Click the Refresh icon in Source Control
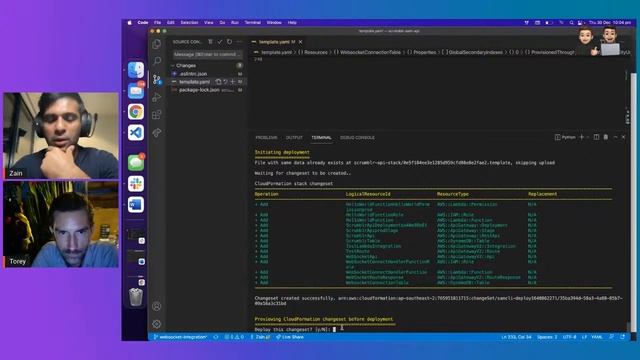This screenshot has height=360, width=640. coord(229,42)
